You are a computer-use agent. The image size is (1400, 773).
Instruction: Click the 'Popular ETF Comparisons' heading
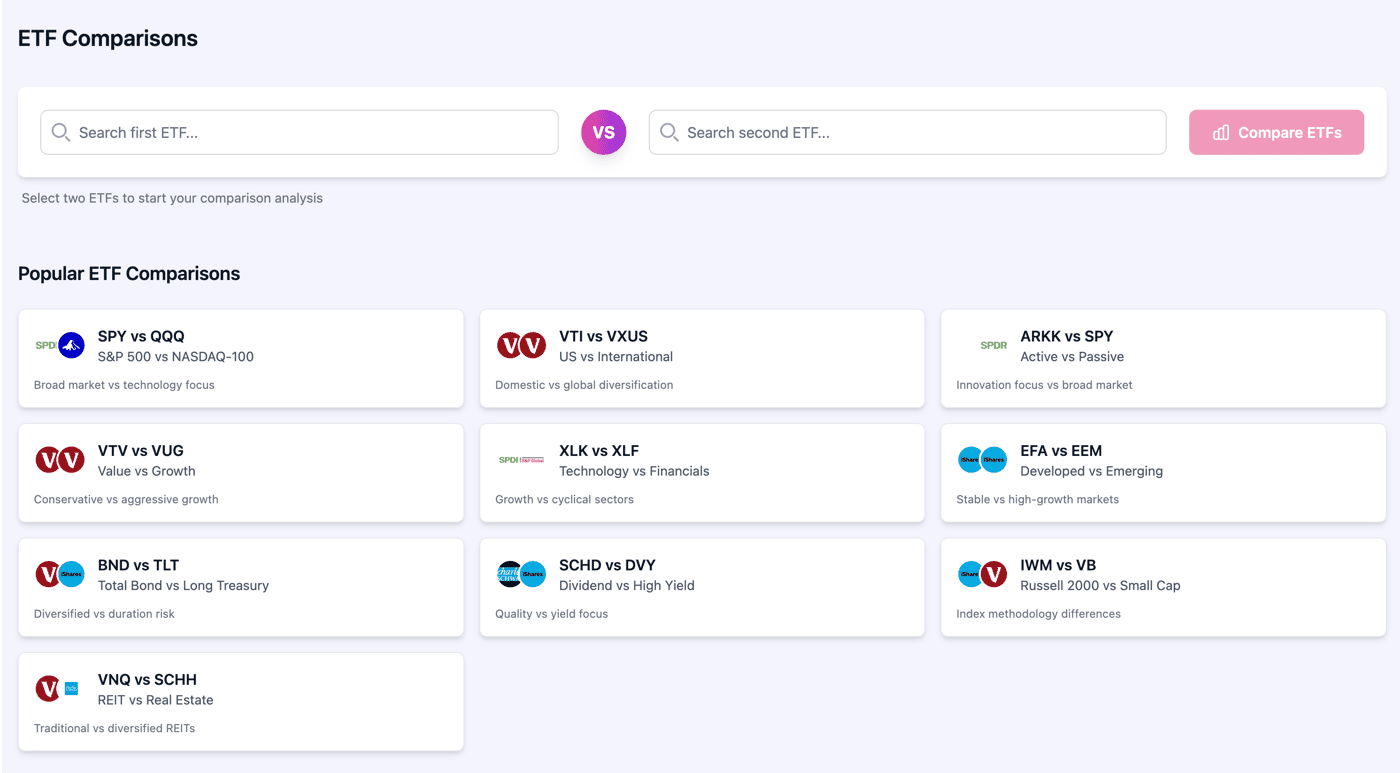pos(129,273)
